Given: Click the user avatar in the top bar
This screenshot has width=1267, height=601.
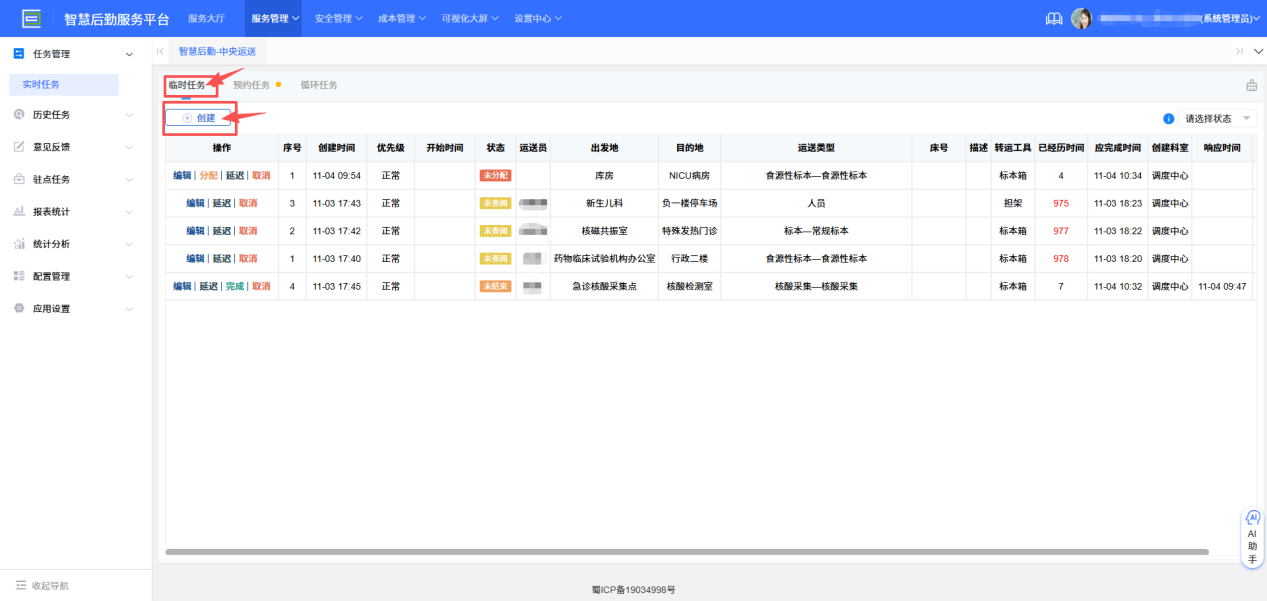Looking at the screenshot, I should click(x=1081, y=17).
